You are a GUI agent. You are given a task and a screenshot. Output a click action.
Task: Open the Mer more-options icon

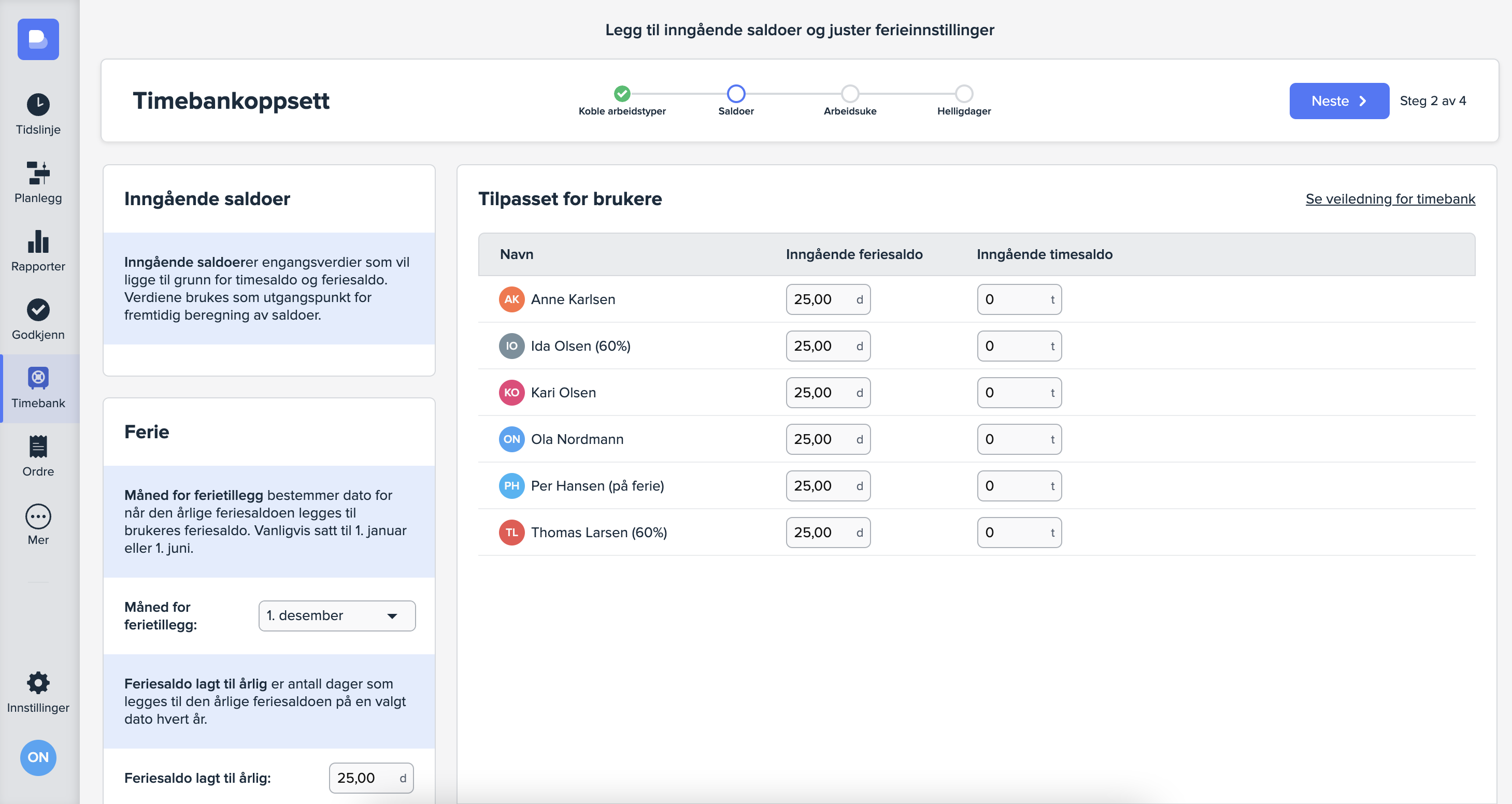coord(38,516)
